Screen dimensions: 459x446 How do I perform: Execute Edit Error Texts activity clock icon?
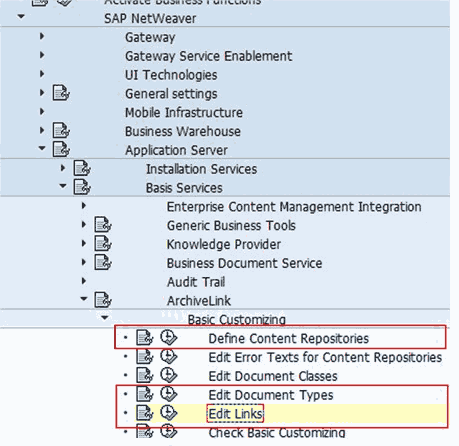pos(169,356)
